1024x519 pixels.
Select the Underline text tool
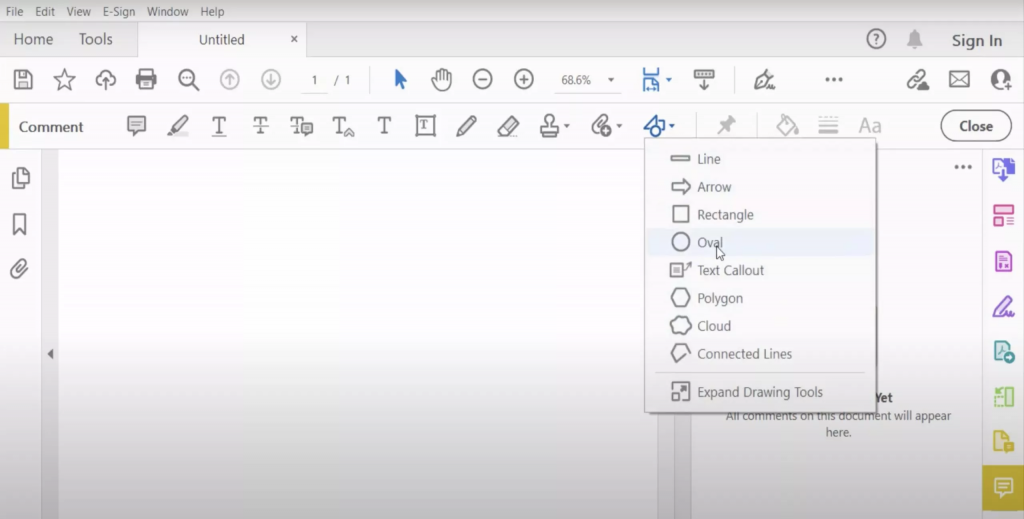[x=219, y=125]
